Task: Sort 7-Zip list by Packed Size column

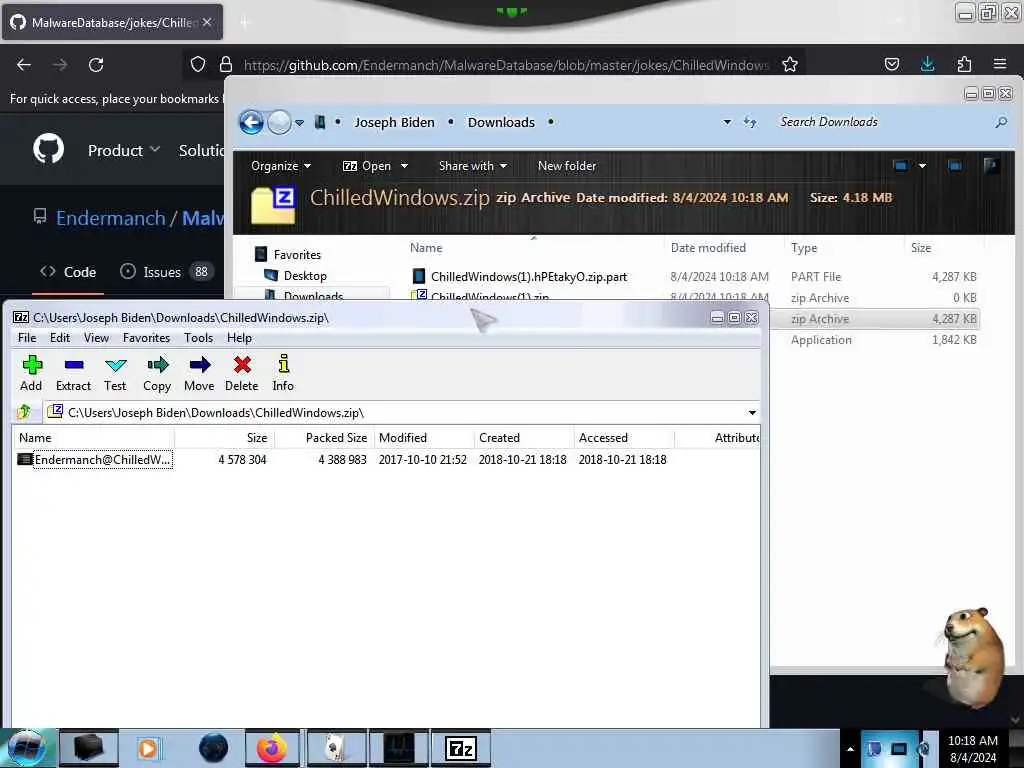Action: 324,438
